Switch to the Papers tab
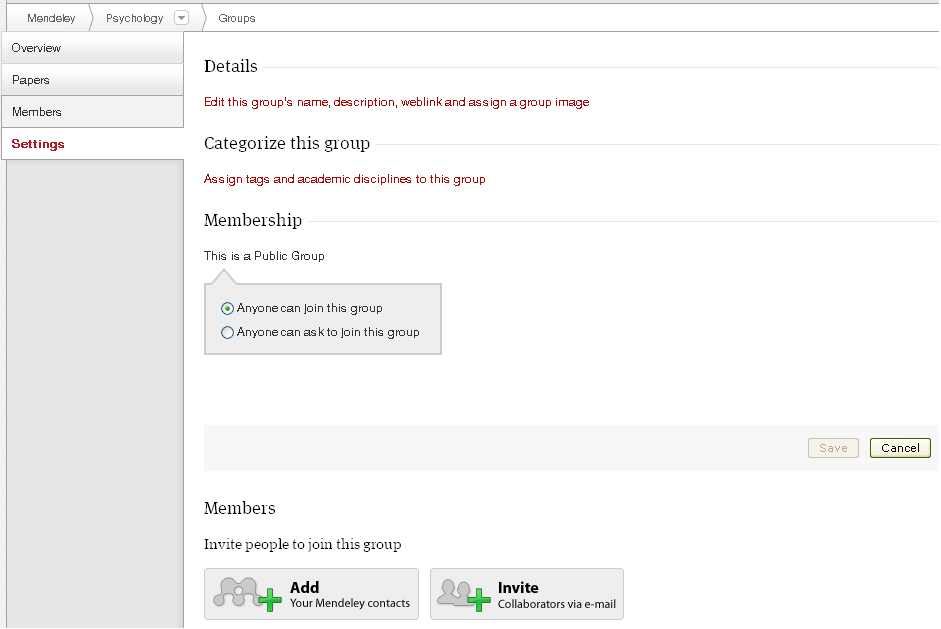This screenshot has width=941, height=629. point(92,80)
